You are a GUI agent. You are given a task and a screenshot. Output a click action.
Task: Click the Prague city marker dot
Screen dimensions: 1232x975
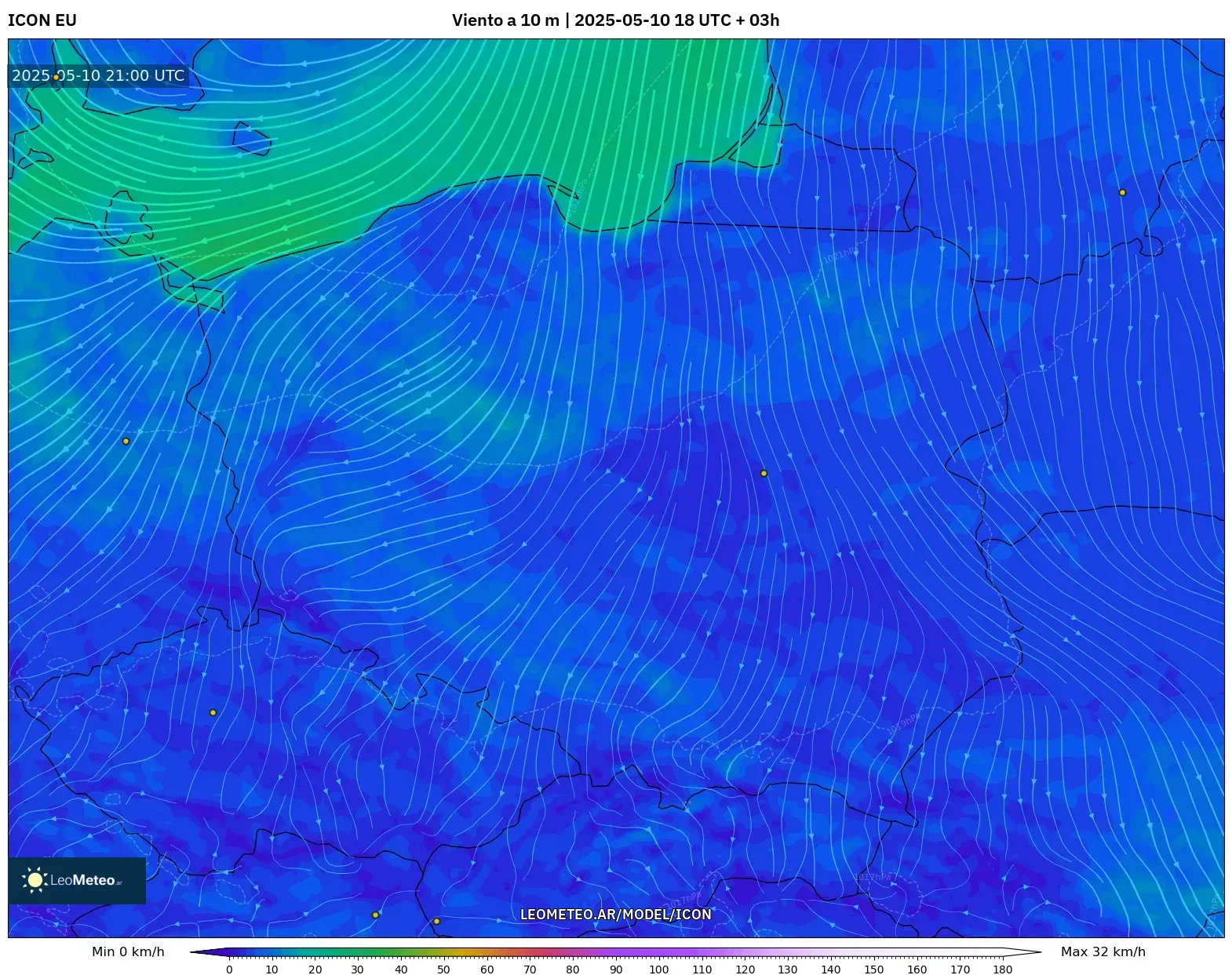click(x=213, y=712)
